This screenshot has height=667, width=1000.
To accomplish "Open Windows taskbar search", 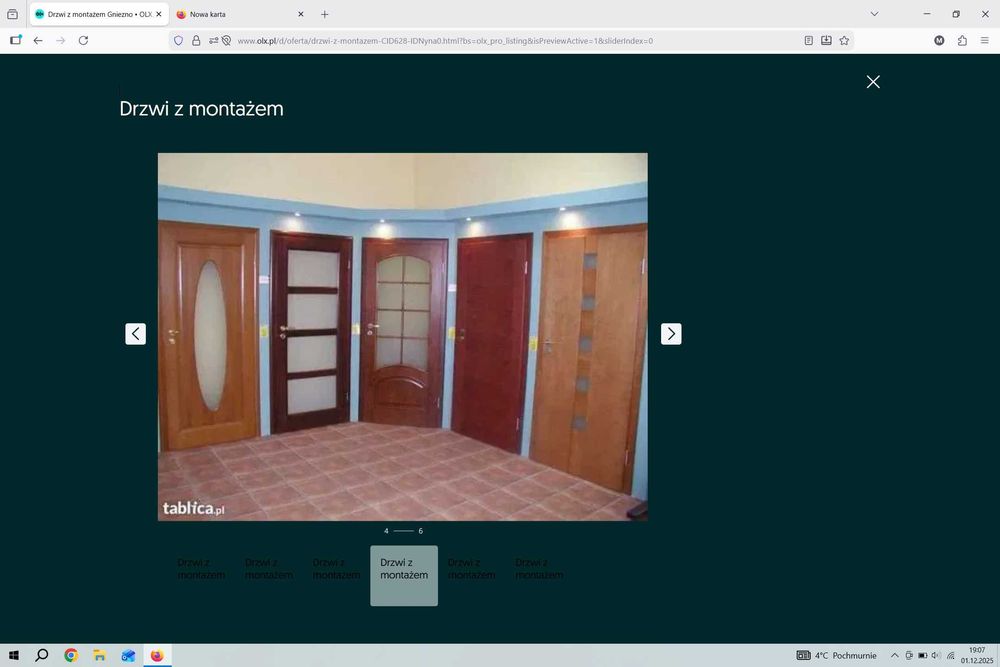I will coord(42,655).
